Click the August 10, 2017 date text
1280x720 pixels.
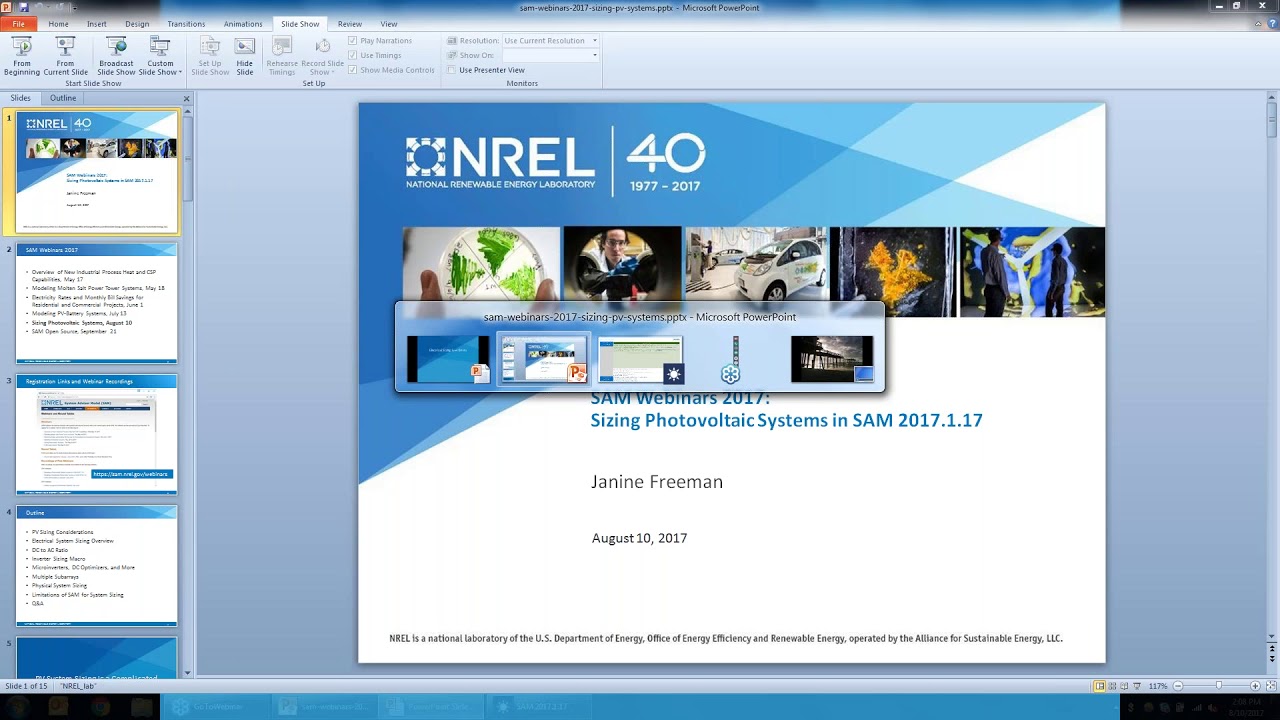pos(639,538)
